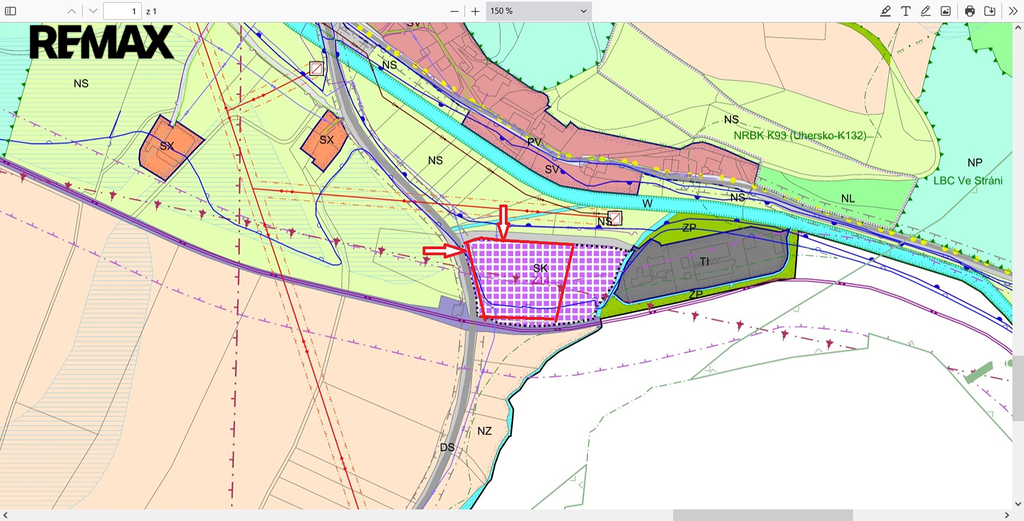Click the LBC Ve Strani label
The width and height of the screenshot is (1024, 521).
[x=967, y=180]
